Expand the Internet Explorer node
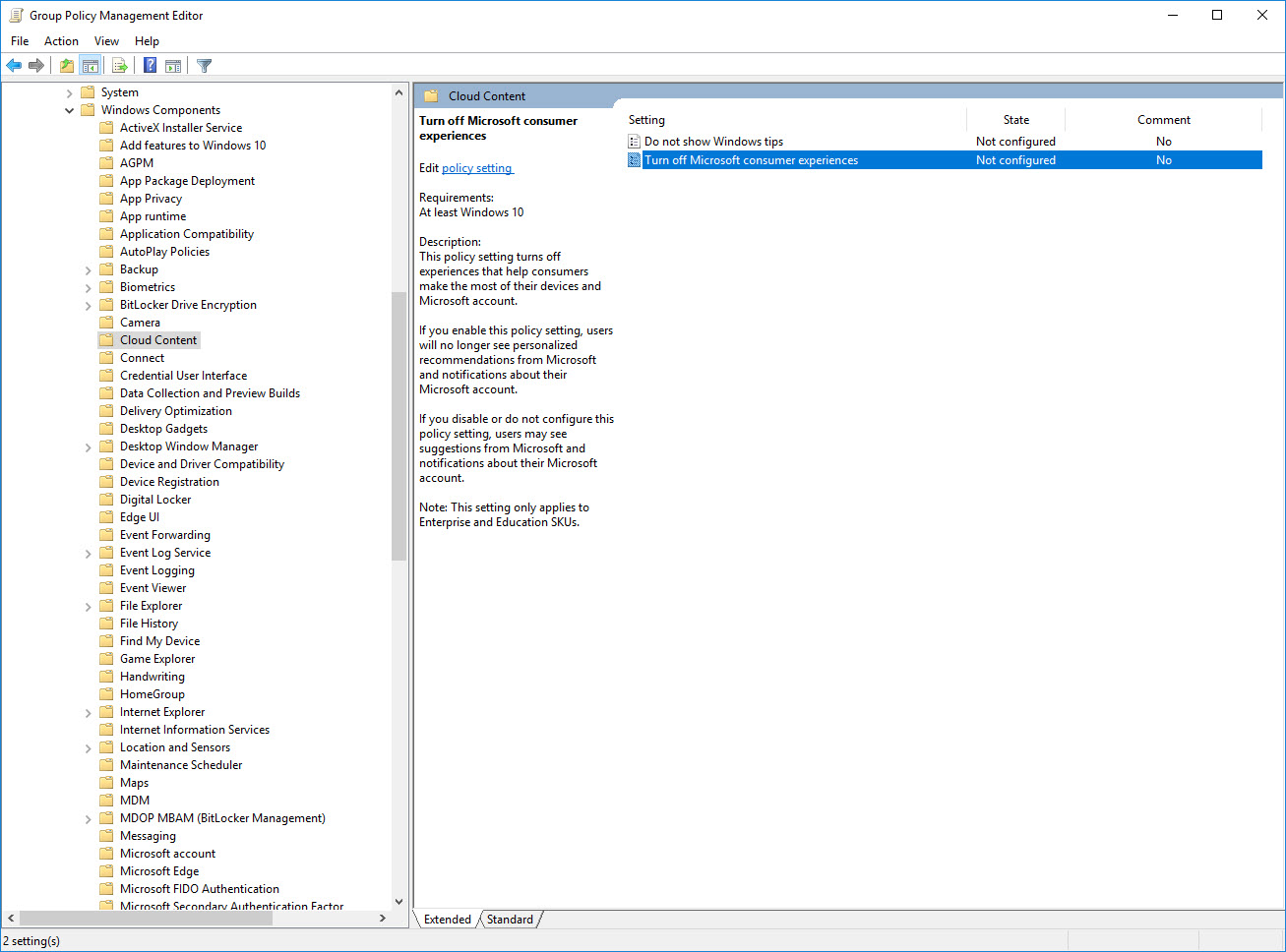 pyautogui.click(x=89, y=713)
